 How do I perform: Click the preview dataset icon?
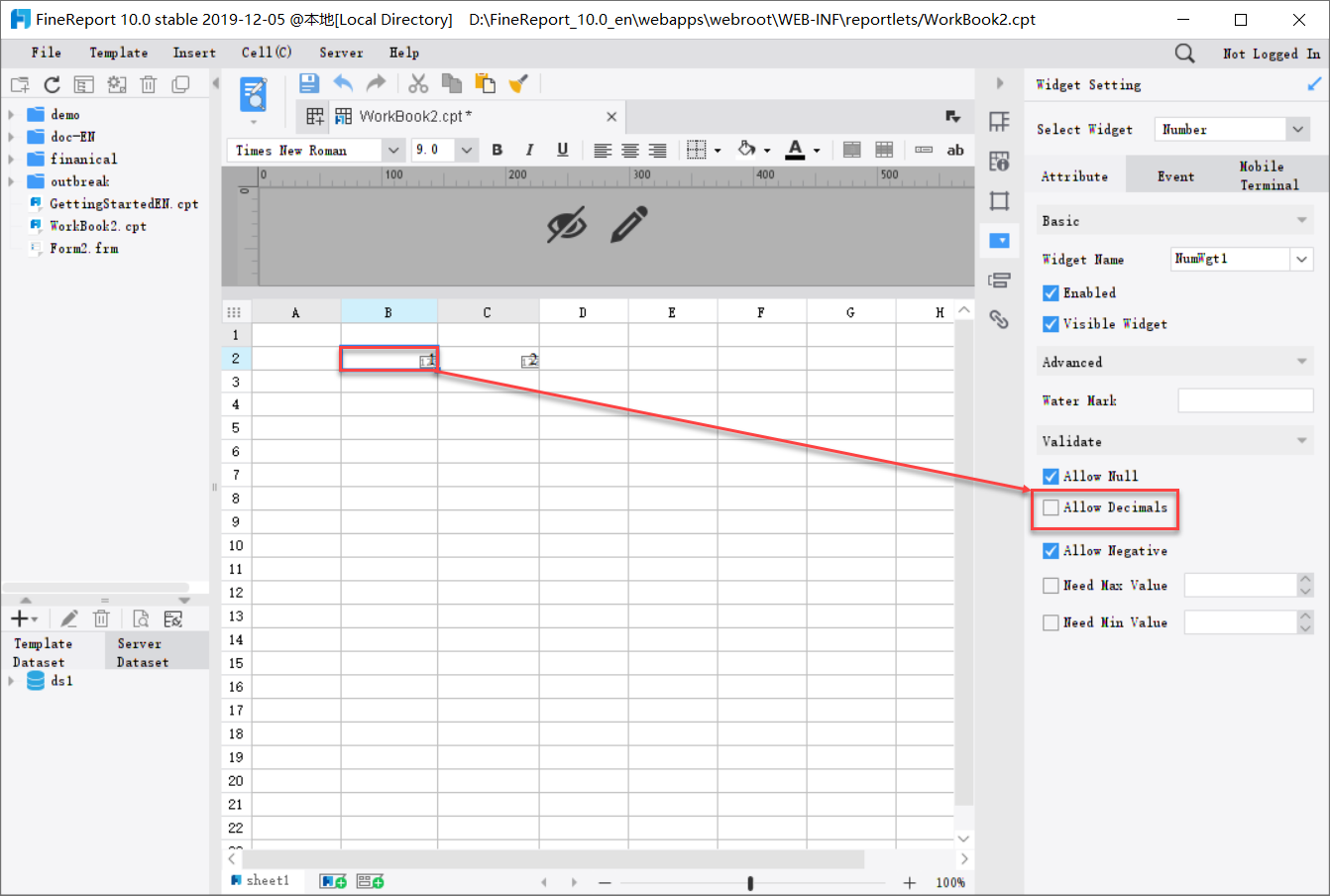[x=141, y=618]
